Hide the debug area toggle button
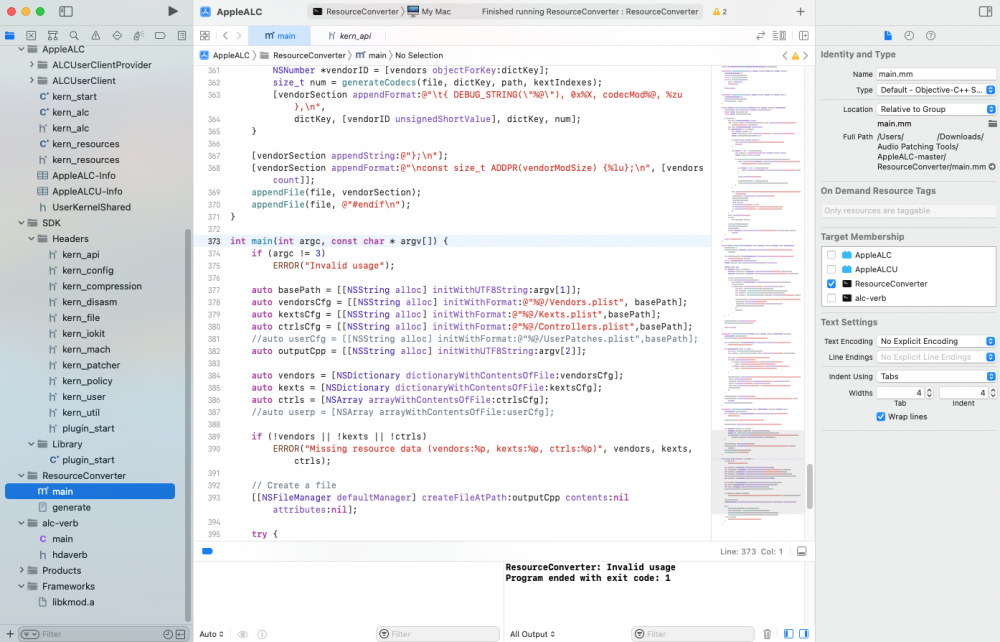 802,551
